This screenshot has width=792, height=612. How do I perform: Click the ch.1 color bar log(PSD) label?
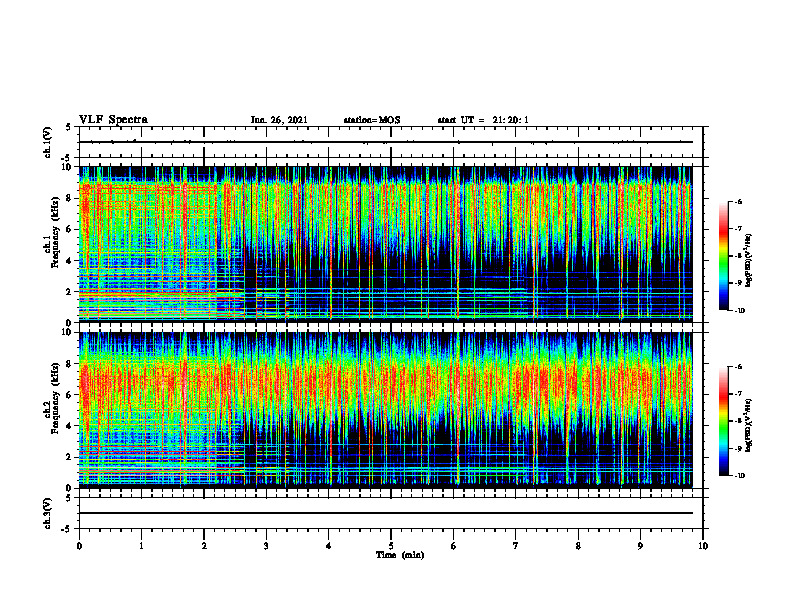click(749, 261)
